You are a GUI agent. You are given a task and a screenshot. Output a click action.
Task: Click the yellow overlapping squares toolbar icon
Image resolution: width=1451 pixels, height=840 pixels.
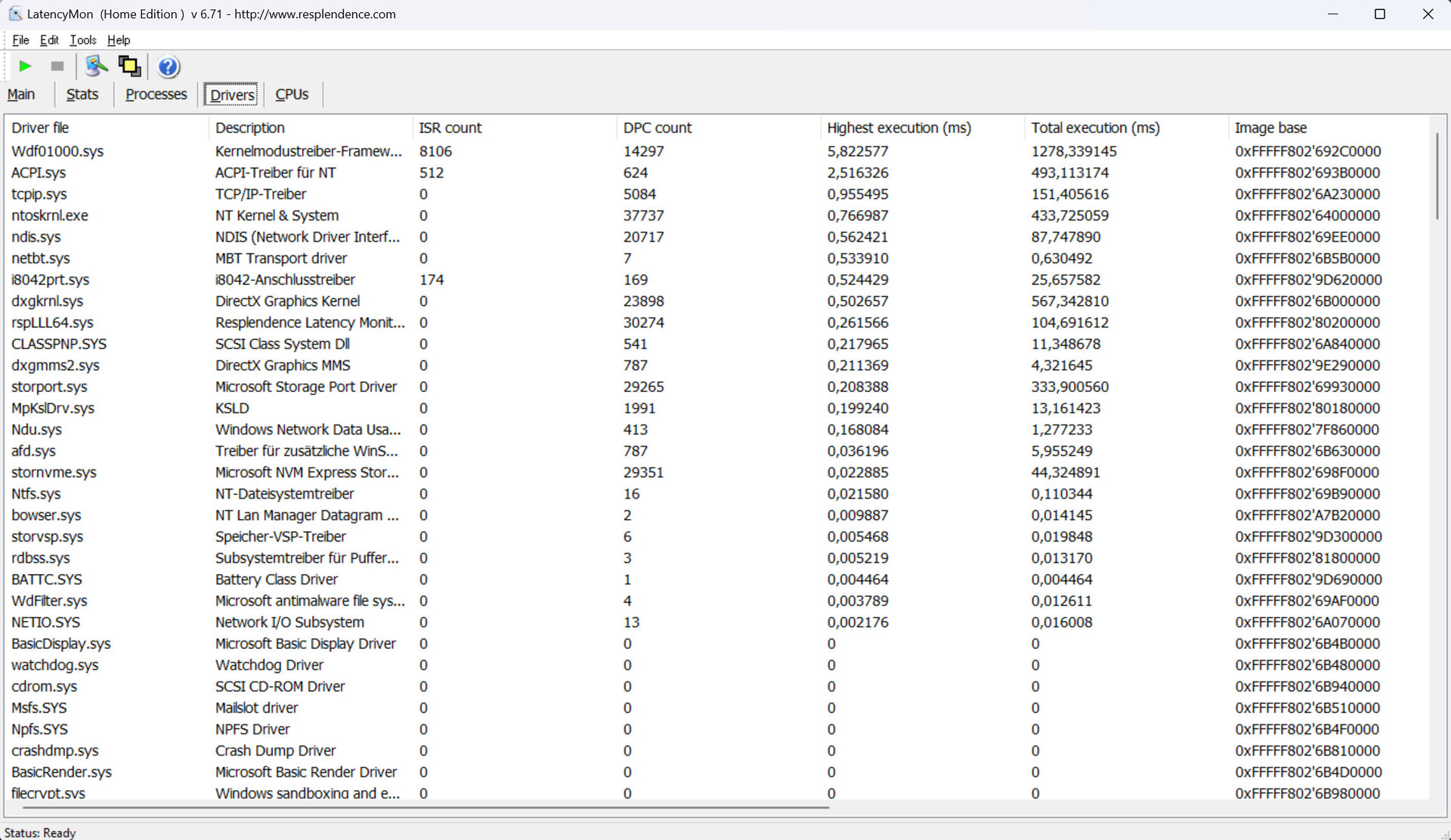pos(129,66)
